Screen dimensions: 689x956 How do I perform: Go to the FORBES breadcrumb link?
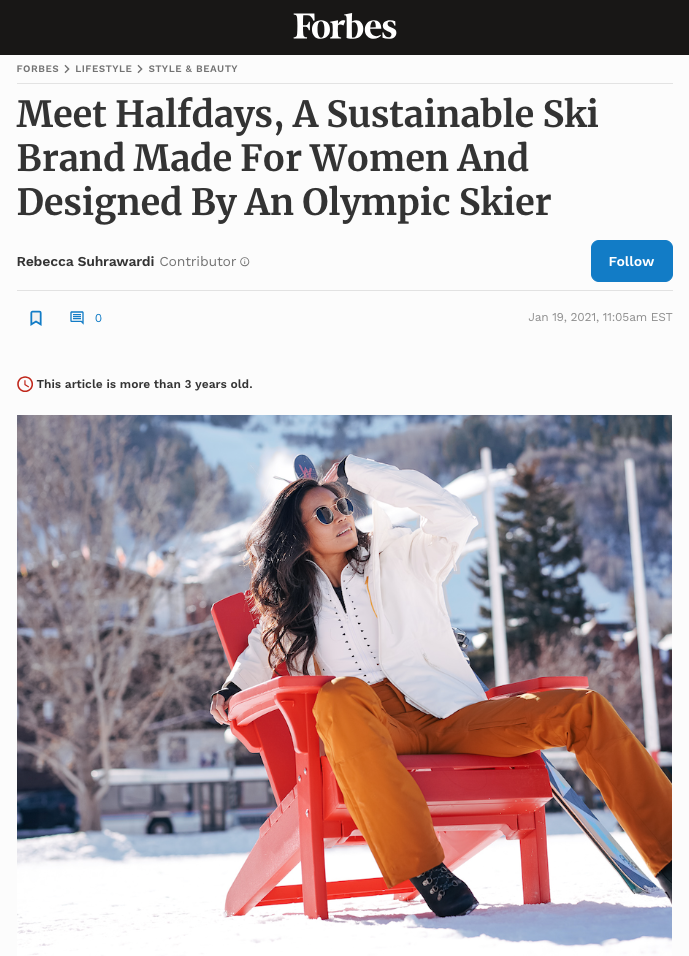[38, 69]
